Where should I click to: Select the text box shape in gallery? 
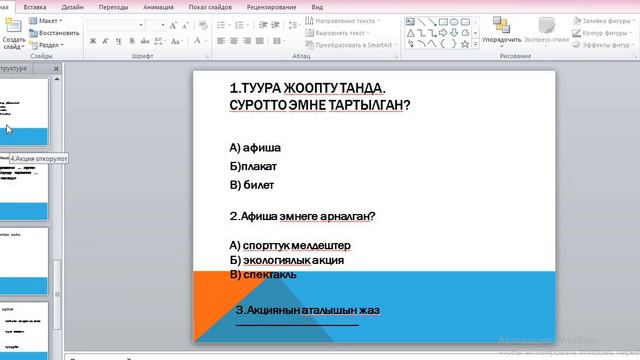coord(410,22)
